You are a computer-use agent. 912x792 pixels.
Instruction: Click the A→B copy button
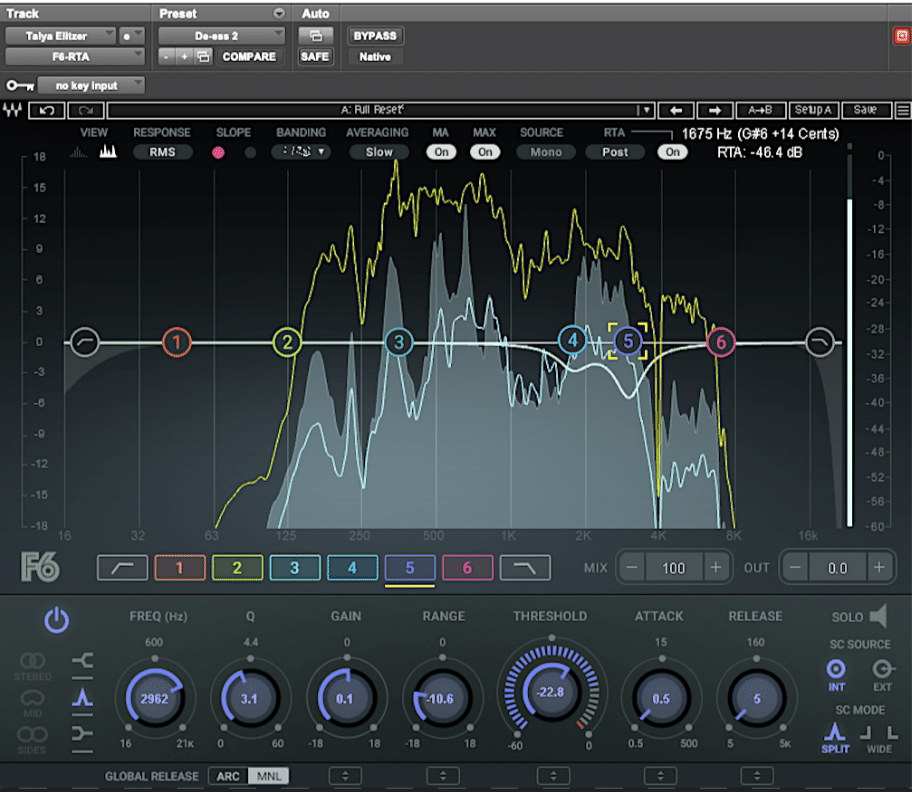[760, 110]
